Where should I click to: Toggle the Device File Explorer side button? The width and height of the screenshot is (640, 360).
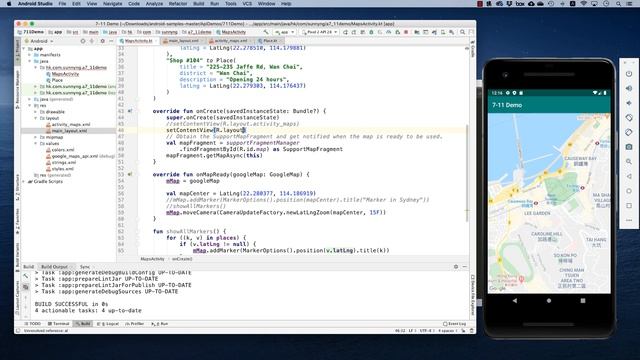(x=473, y=296)
